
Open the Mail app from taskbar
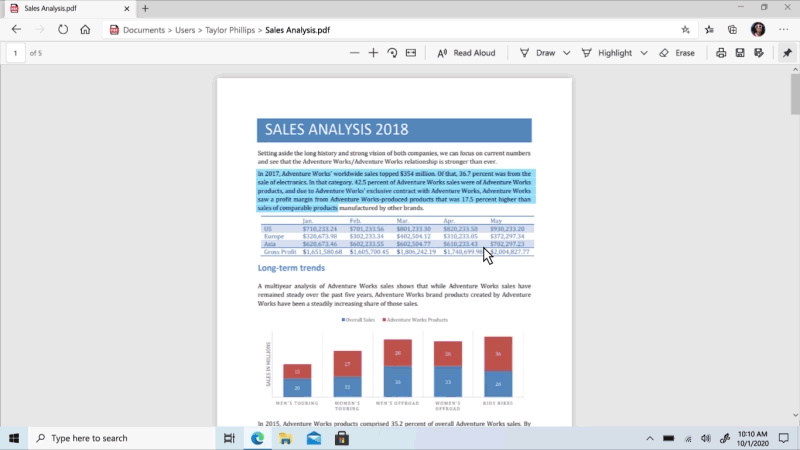point(313,438)
